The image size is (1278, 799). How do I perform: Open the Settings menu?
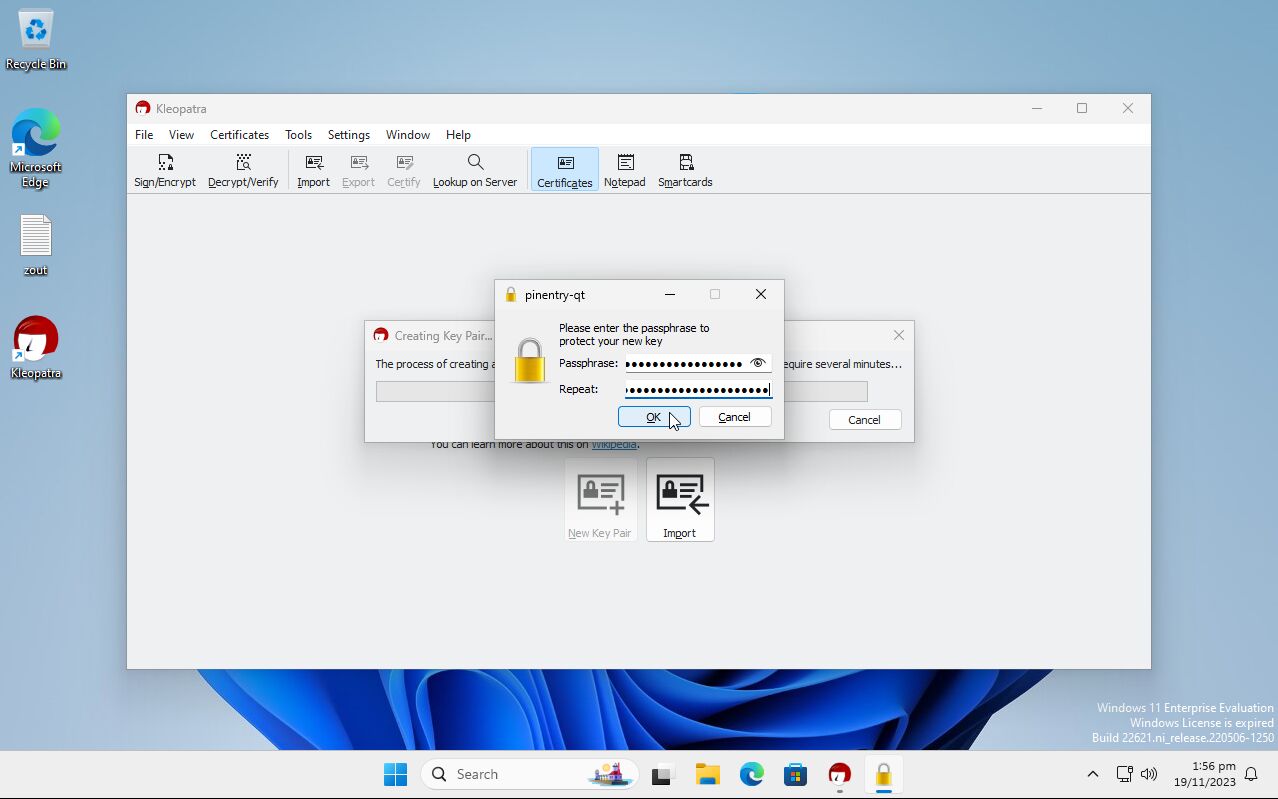[348, 135]
